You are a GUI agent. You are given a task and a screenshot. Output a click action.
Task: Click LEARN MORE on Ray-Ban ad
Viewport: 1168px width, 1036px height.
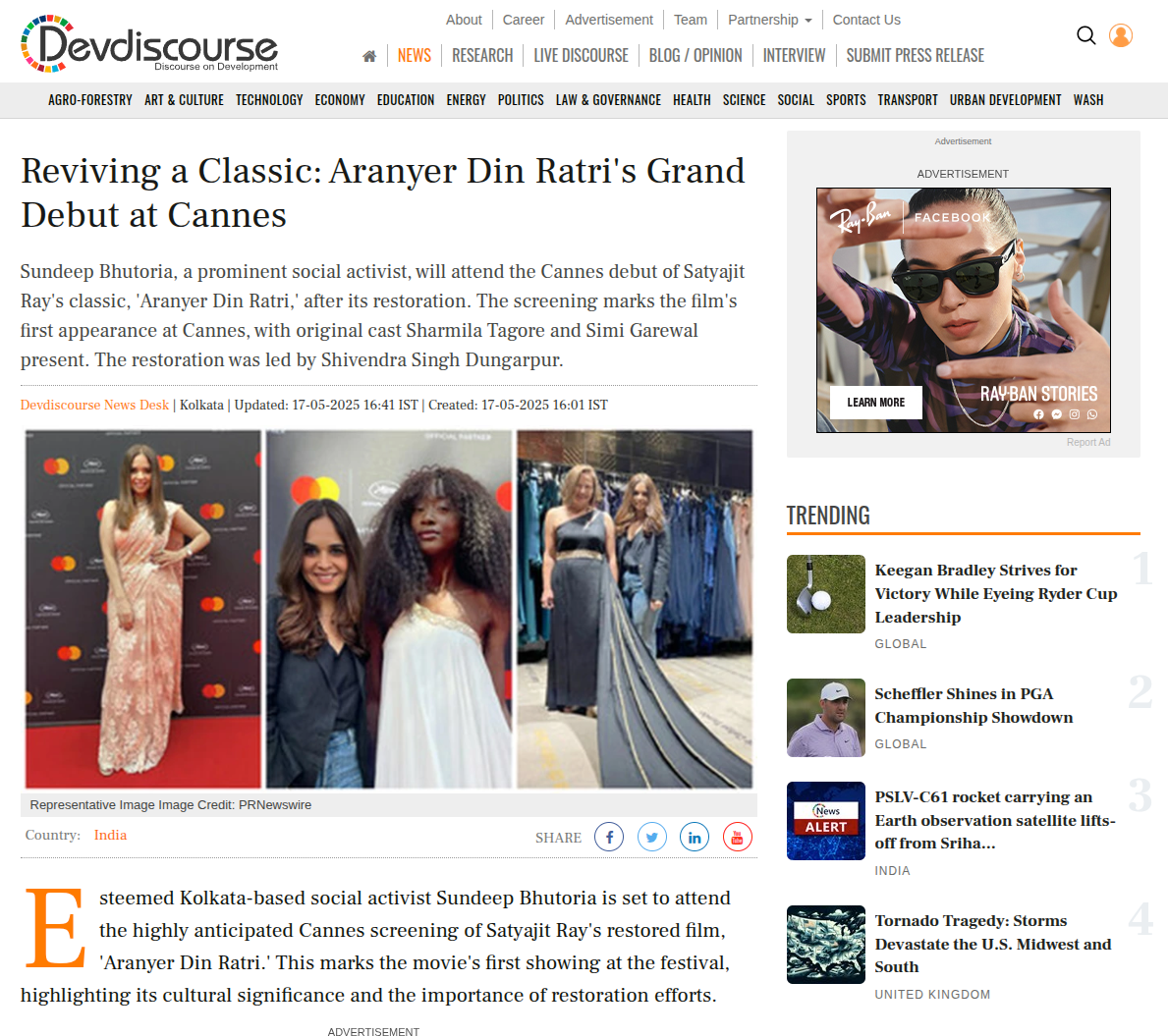point(876,403)
